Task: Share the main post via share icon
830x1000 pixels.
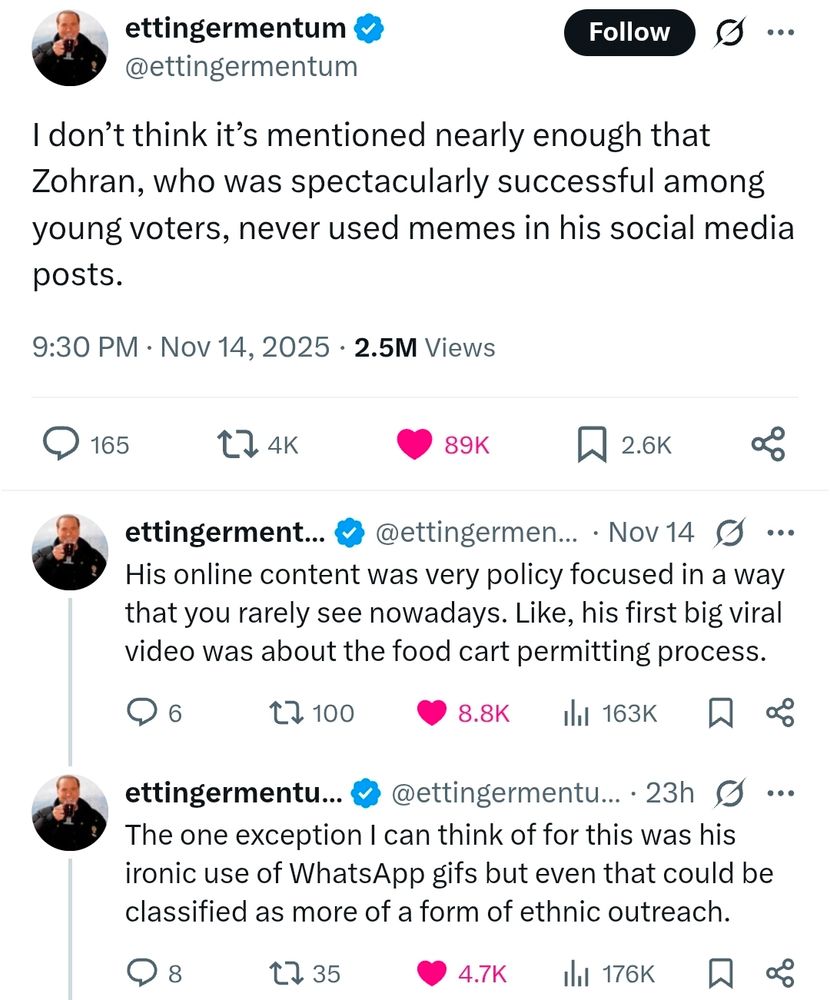Action: (x=768, y=444)
